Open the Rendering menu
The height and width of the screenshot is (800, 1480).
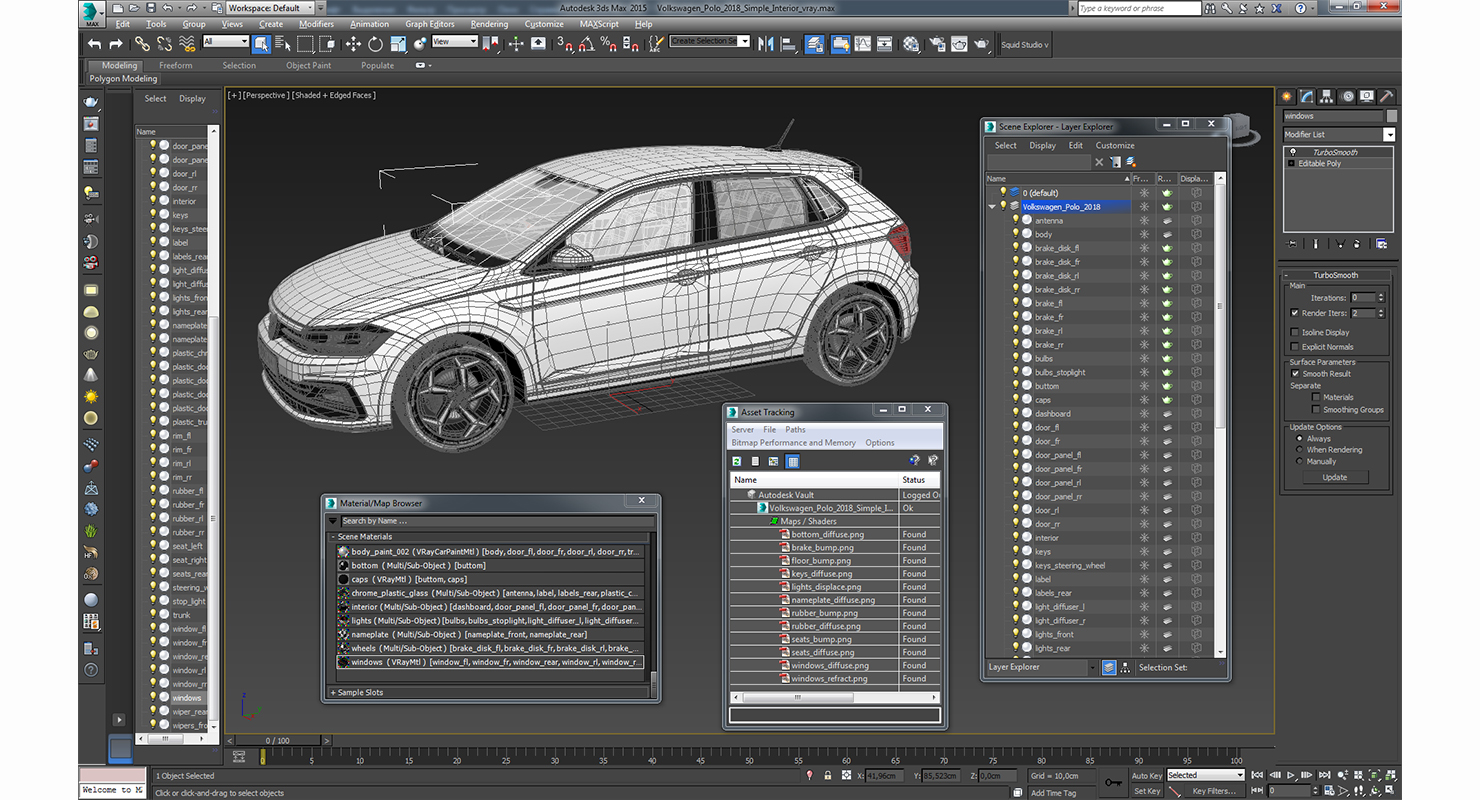(x=489, y=24)
